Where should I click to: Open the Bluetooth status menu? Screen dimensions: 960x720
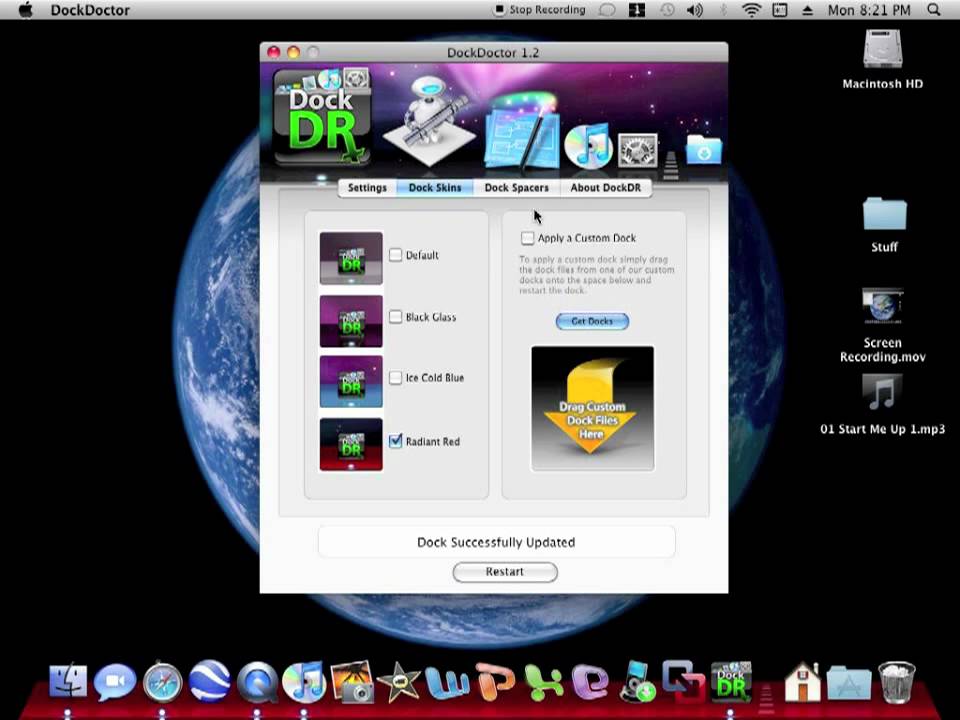coord(722,10)
